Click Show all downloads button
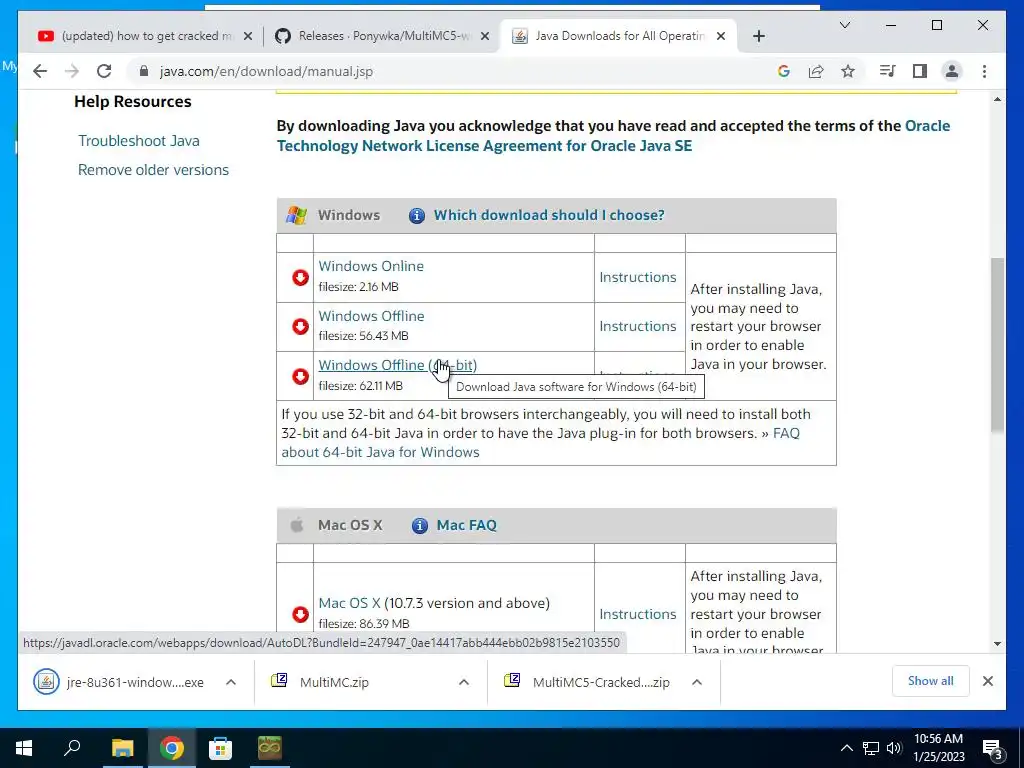1024x768 pixels. coord(931,681)
